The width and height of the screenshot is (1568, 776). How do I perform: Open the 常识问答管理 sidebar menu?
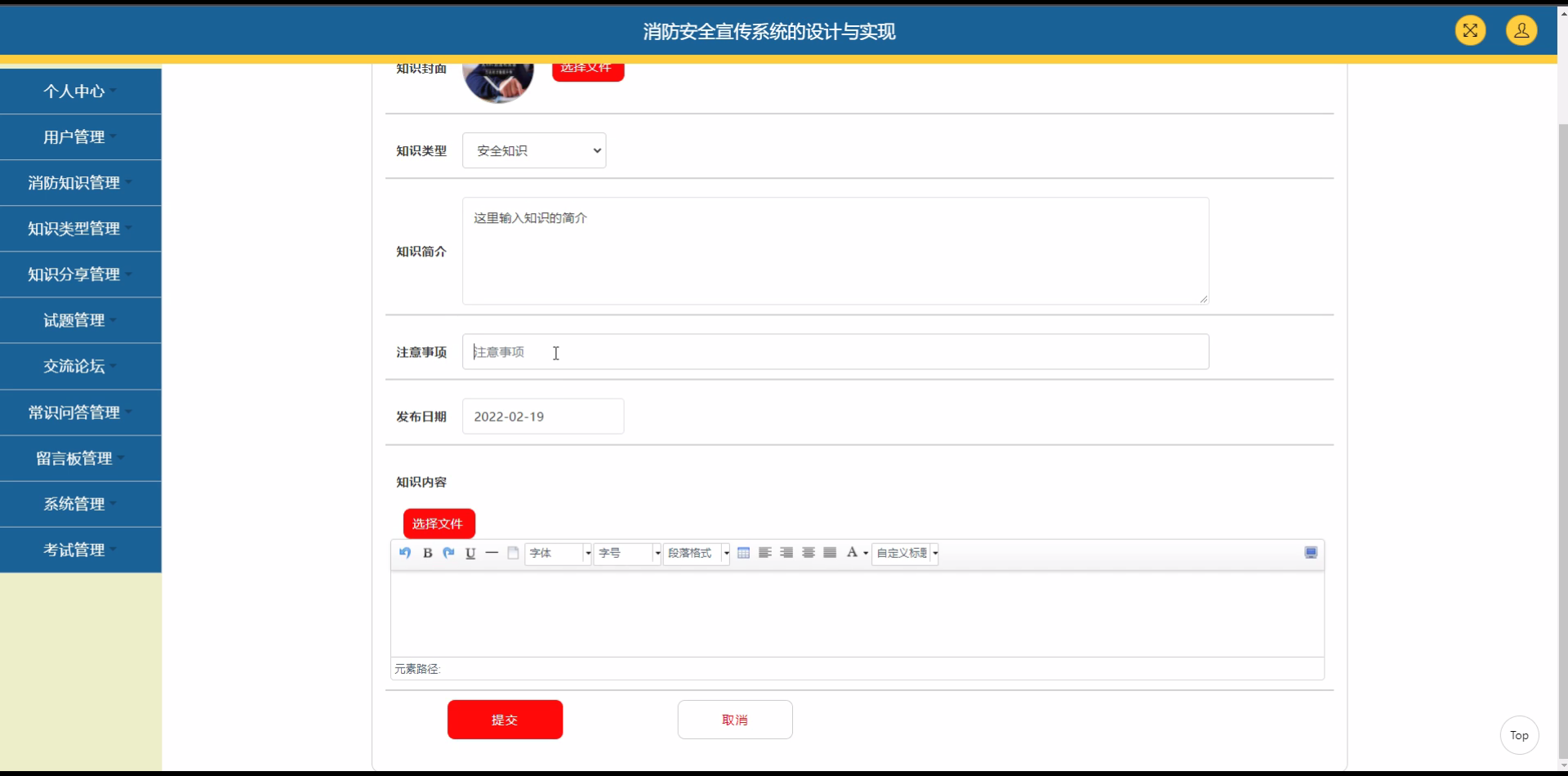[x=80, y=413]
